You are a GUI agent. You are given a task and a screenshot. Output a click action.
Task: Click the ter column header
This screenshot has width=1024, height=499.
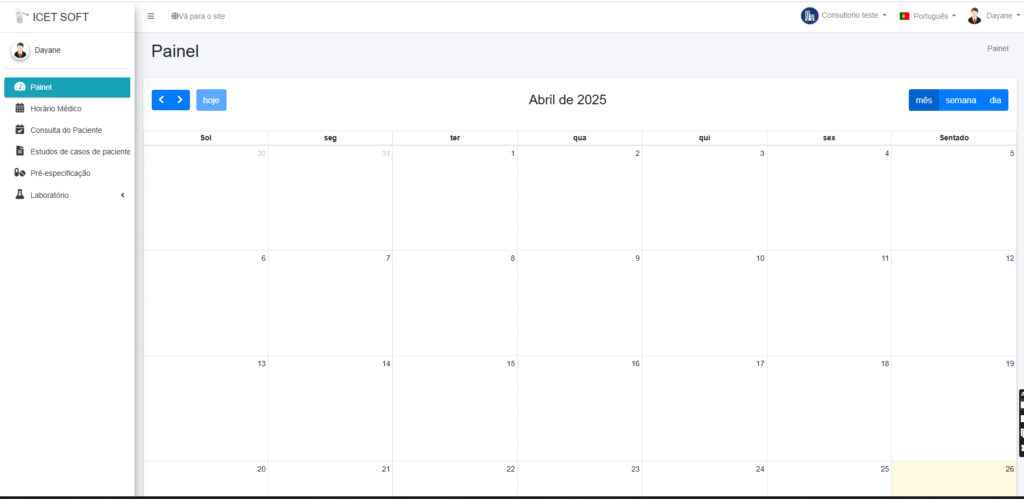pyautogui.click(x=455, y=138)
